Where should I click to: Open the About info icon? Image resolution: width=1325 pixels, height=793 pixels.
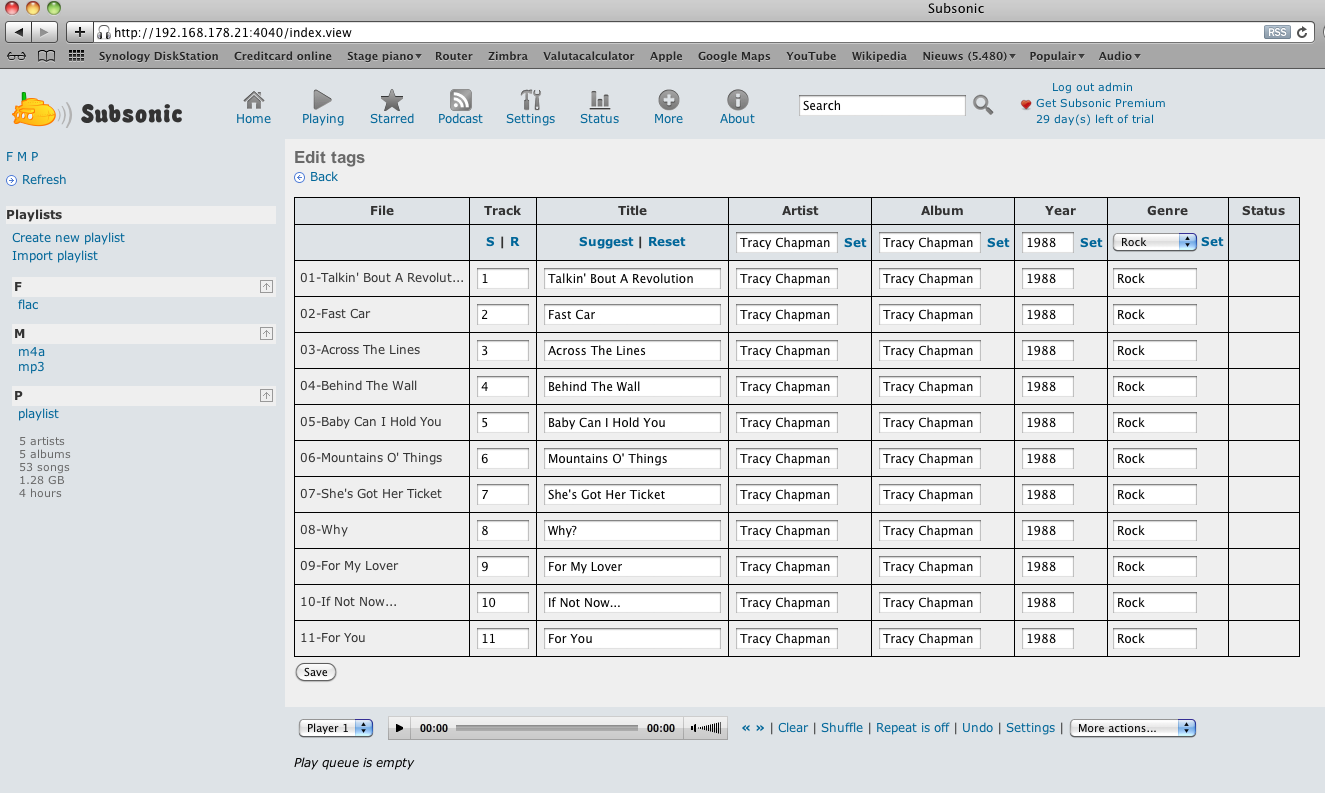(x=737, y=99)
